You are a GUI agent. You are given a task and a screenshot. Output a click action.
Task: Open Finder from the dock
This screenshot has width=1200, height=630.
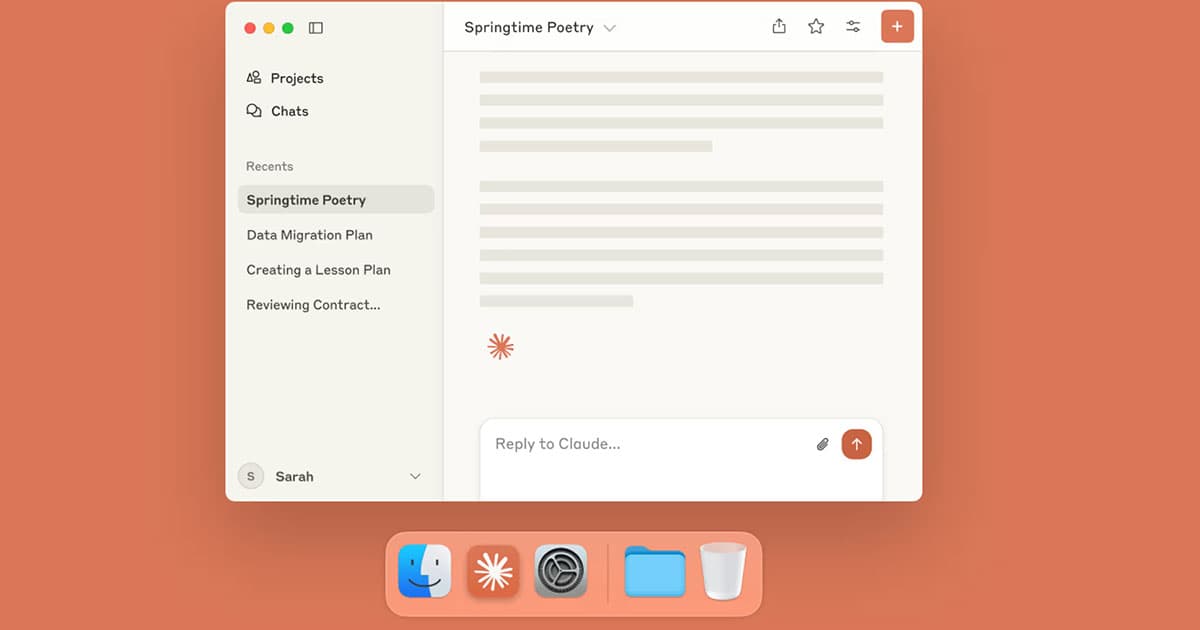coord(425,572)
